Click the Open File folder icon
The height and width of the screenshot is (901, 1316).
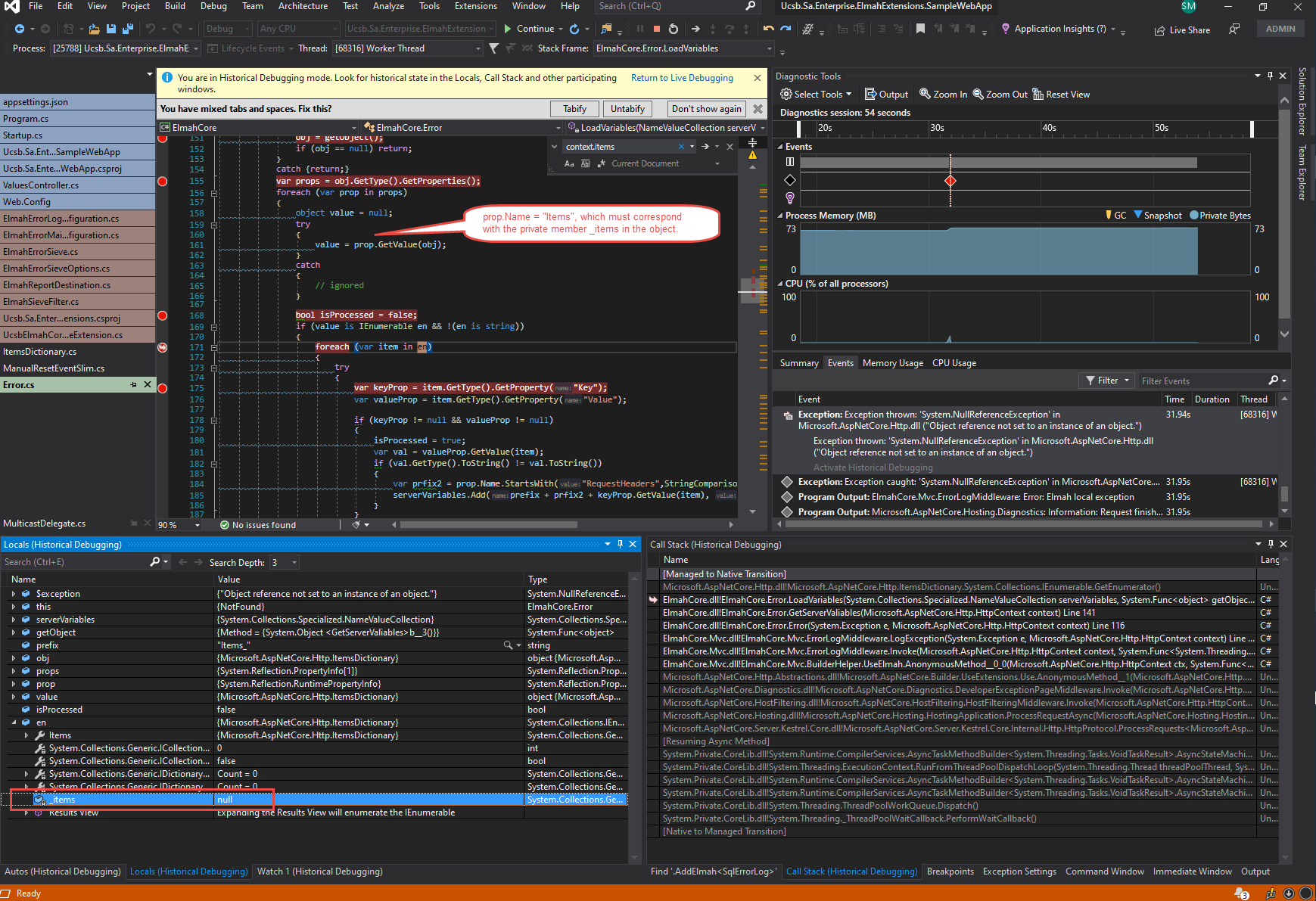click(x=94, y=29)
